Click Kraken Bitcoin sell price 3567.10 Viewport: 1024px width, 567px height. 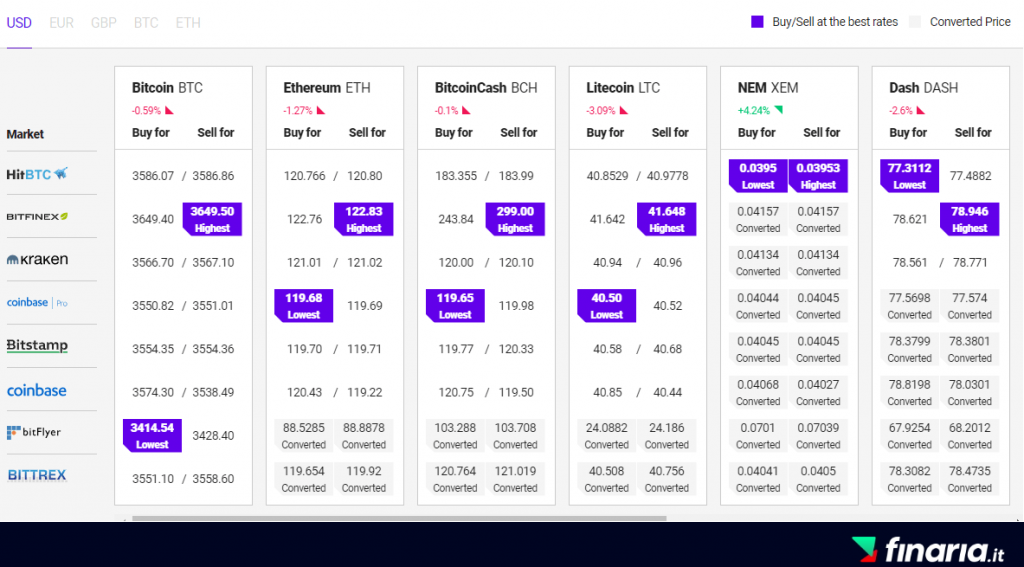(x=213, y=263)
